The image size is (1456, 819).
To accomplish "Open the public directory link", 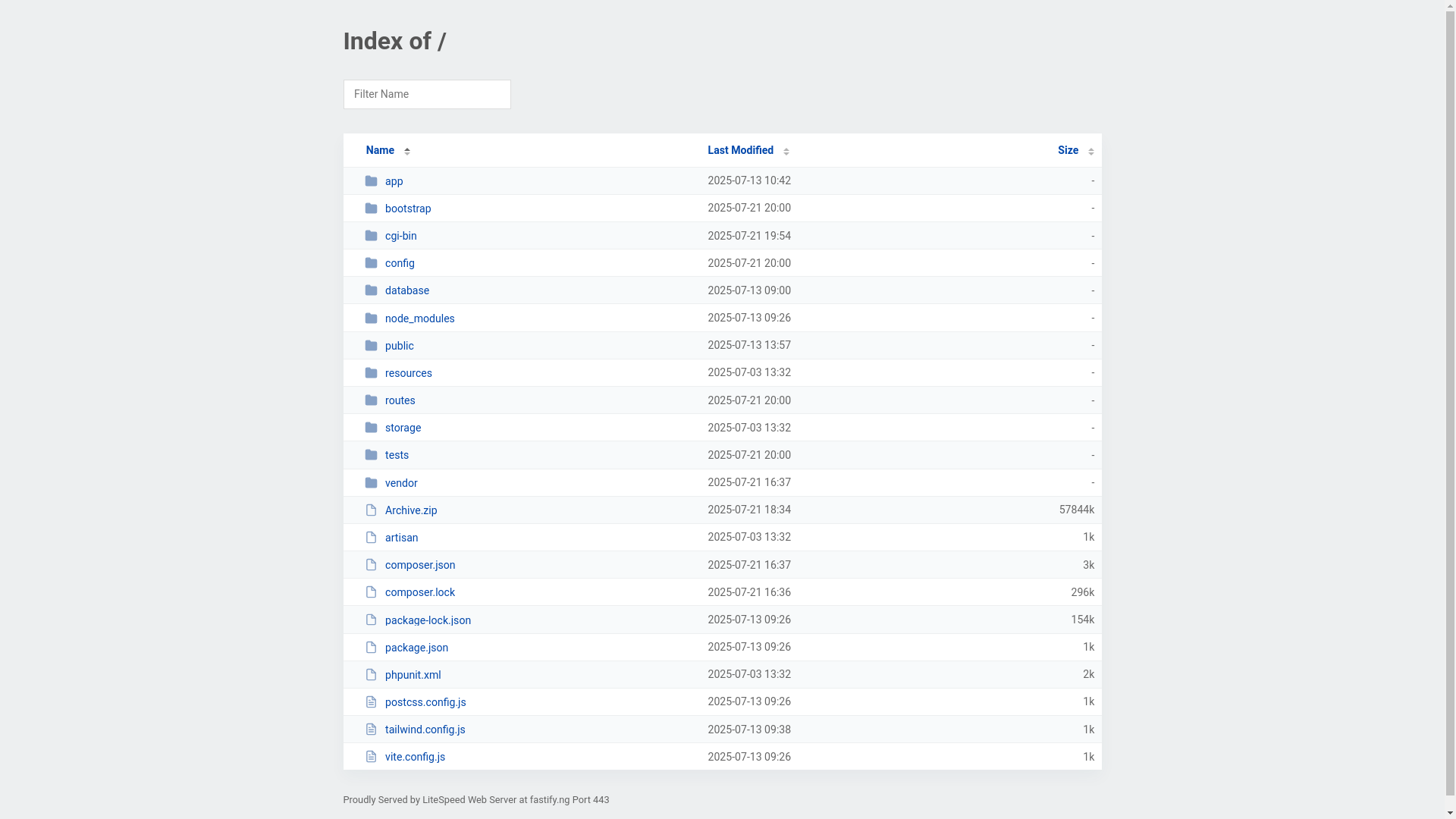I will [x=399, y=346].
